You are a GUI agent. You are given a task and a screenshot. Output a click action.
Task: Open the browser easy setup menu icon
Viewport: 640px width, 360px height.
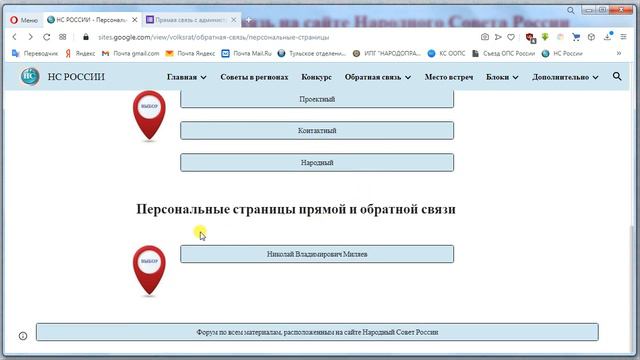(623, 37)
